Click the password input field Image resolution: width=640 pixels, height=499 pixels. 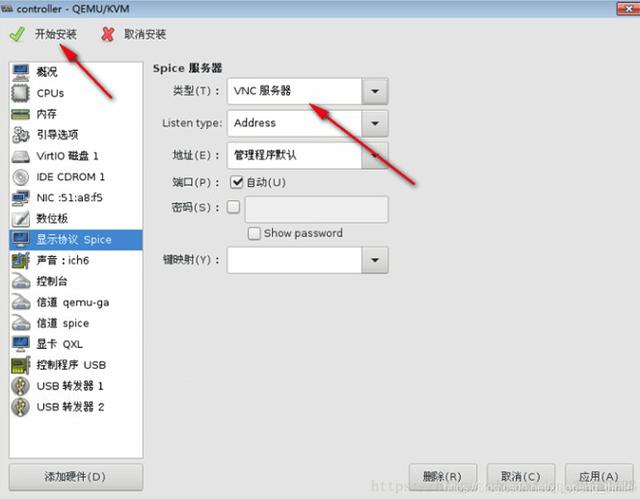(317, 209)
